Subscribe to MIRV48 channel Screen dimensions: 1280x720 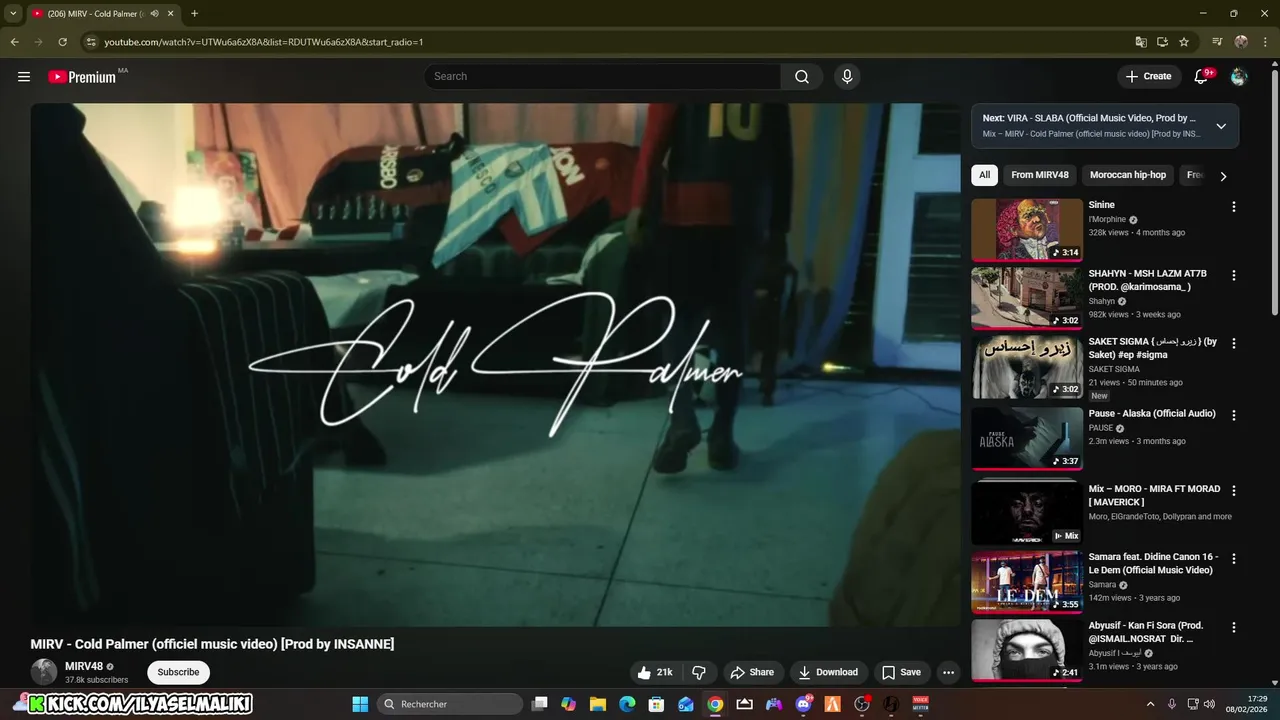click(178, 672)
